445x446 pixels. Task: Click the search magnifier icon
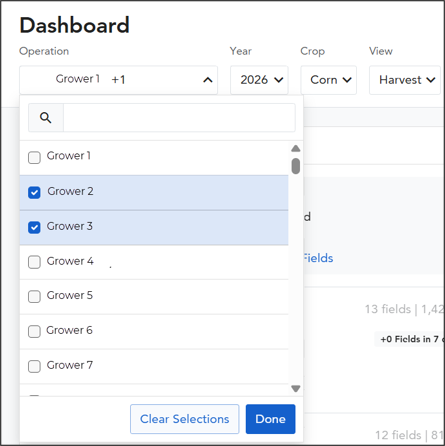(x=46, y=118)
